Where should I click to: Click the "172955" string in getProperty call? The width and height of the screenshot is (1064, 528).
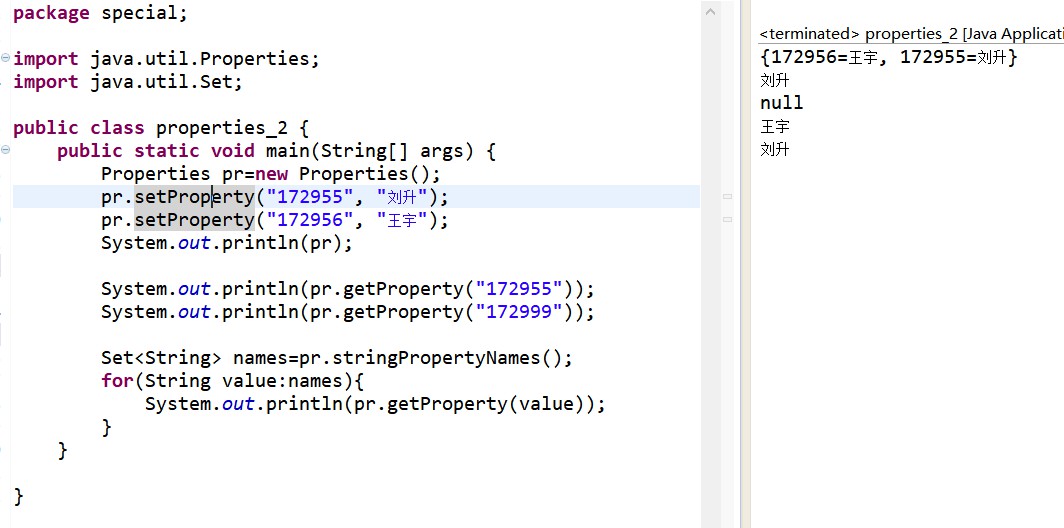click(x=520, y=289)
